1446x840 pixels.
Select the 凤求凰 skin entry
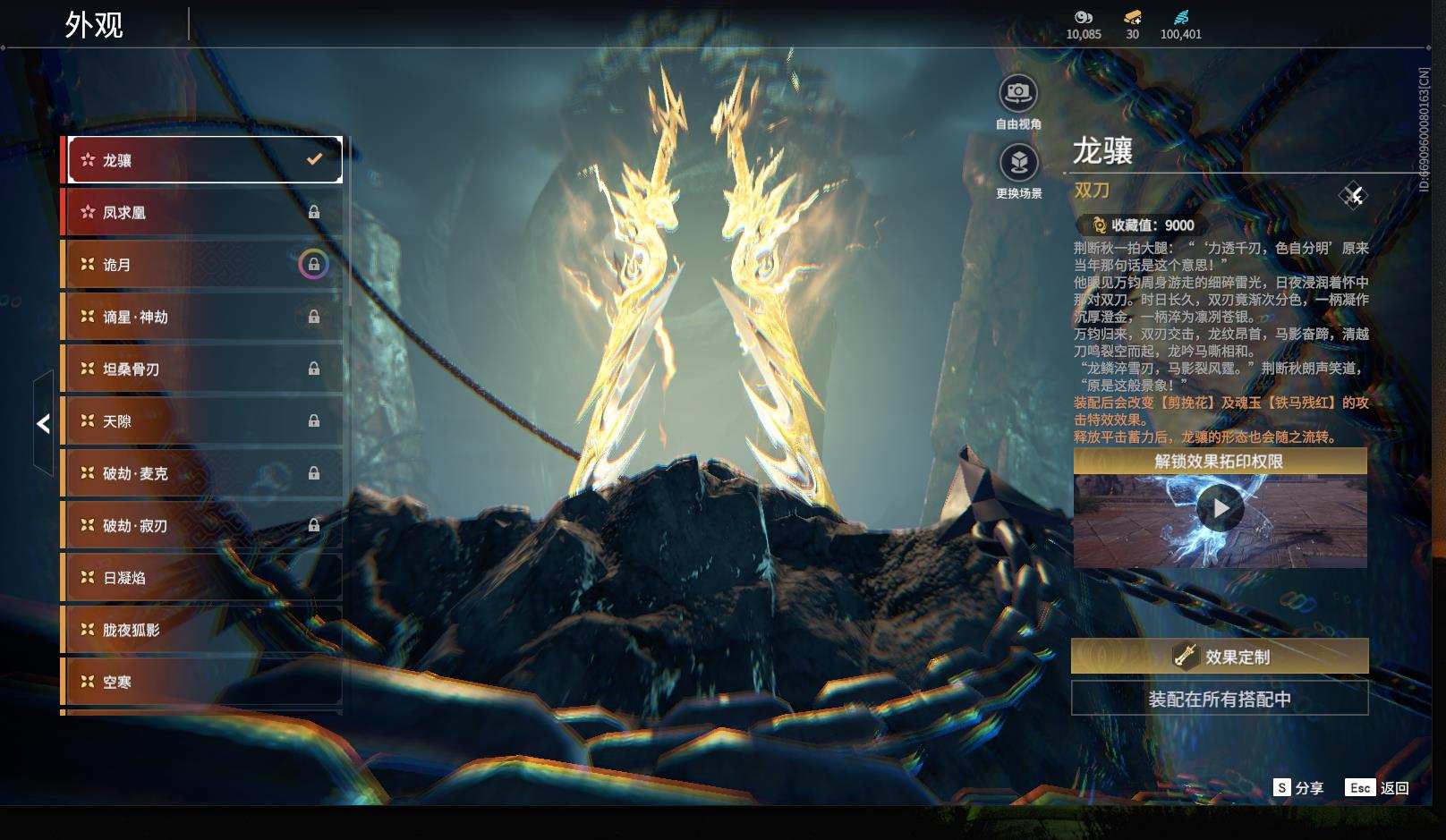tap(203, 212)
